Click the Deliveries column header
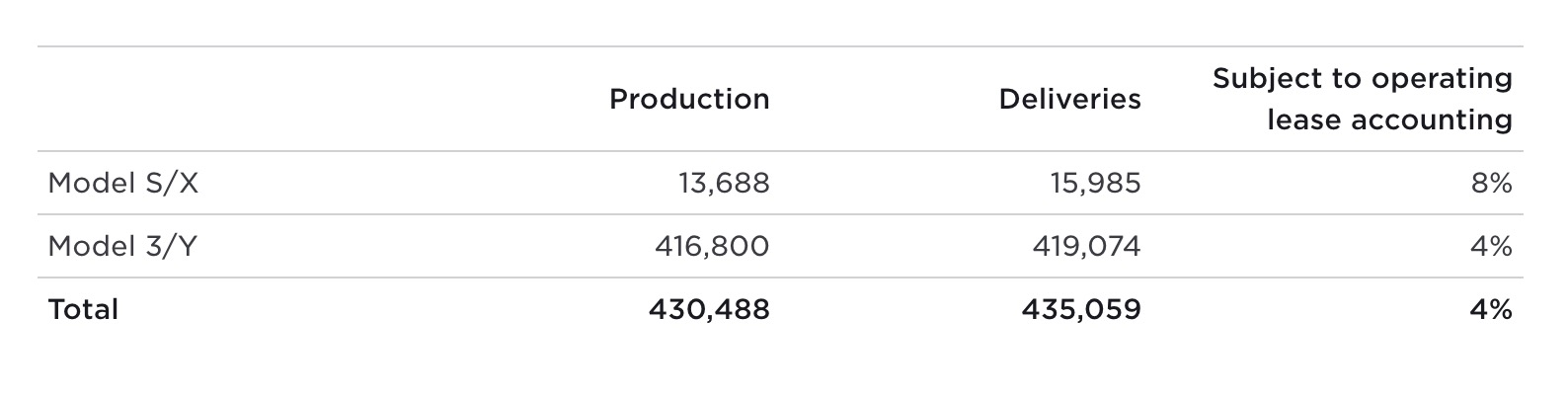The height and width of the screenshot is (397, 1568). [1069, 100]
